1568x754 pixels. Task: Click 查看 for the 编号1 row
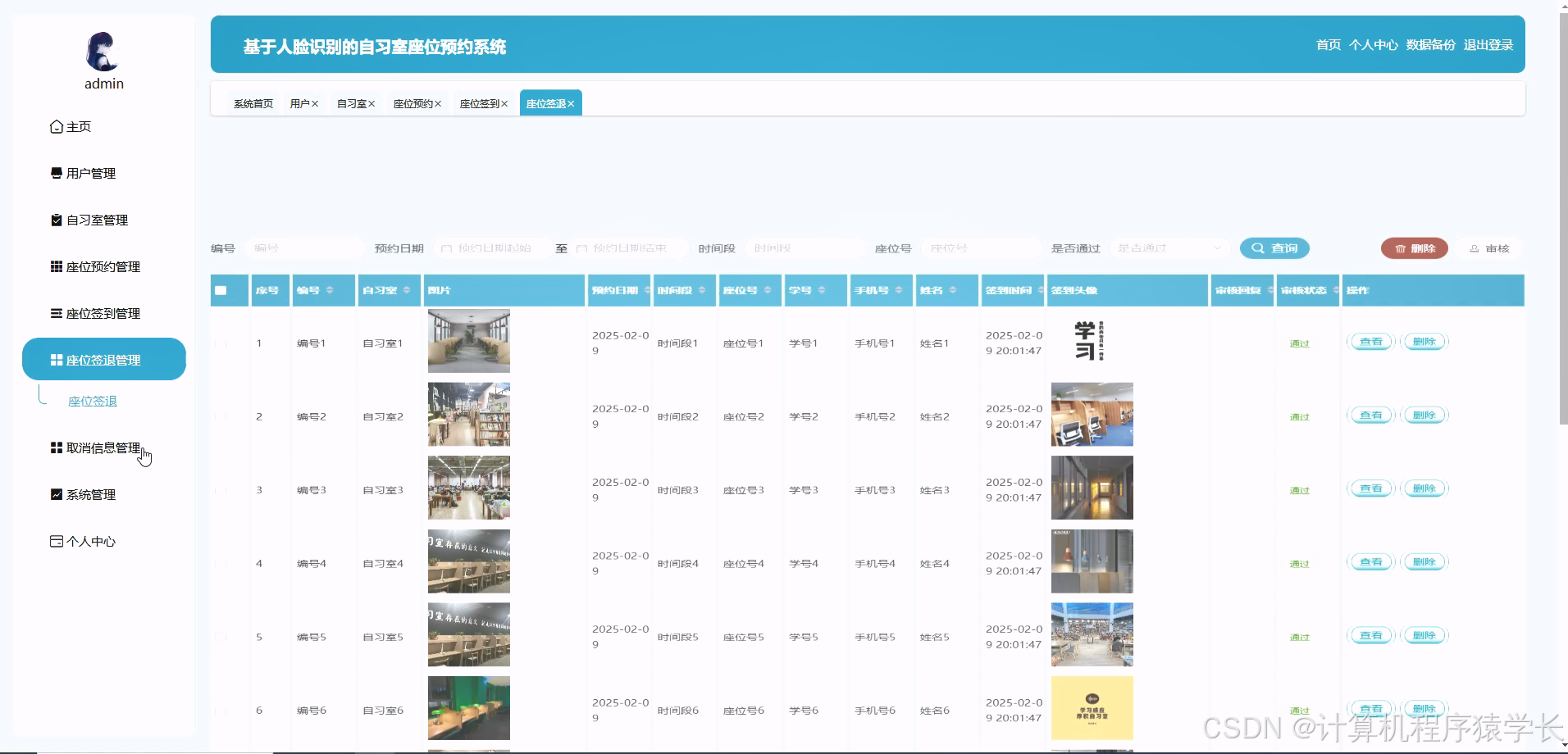point(1370,342)
